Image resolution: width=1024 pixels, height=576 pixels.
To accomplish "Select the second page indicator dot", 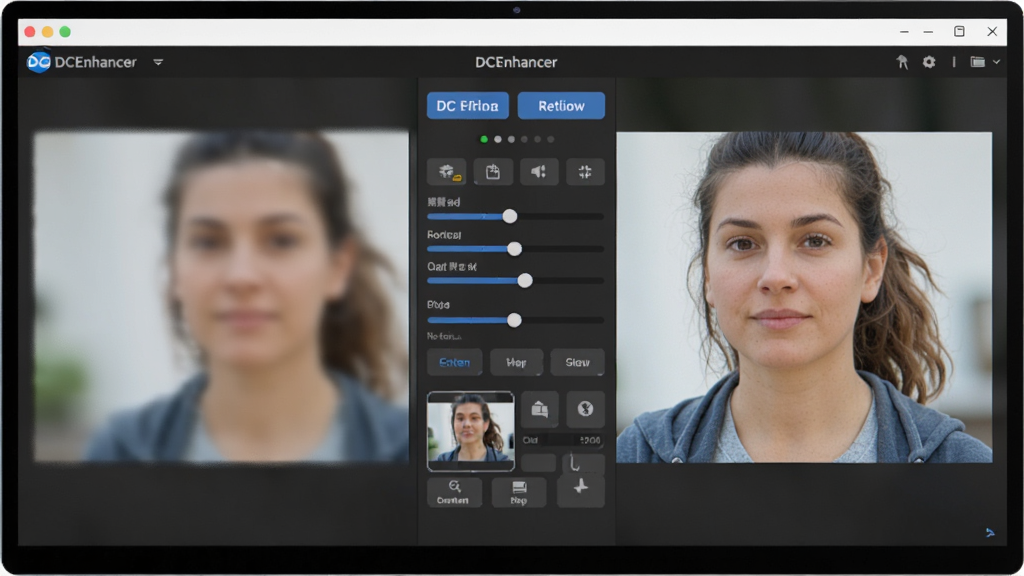I will coord(498,139).
